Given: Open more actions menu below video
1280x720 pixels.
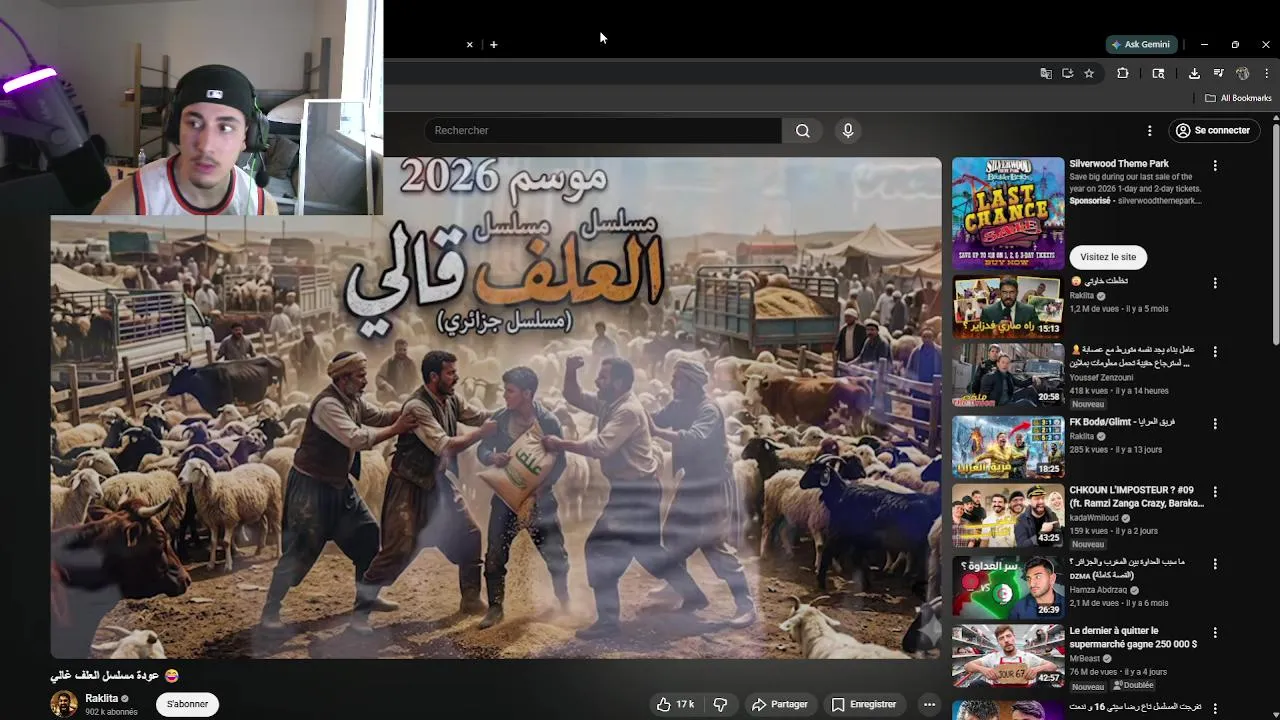Looking at the screenshot, I should pyautogui.click(x=929, y=705).
